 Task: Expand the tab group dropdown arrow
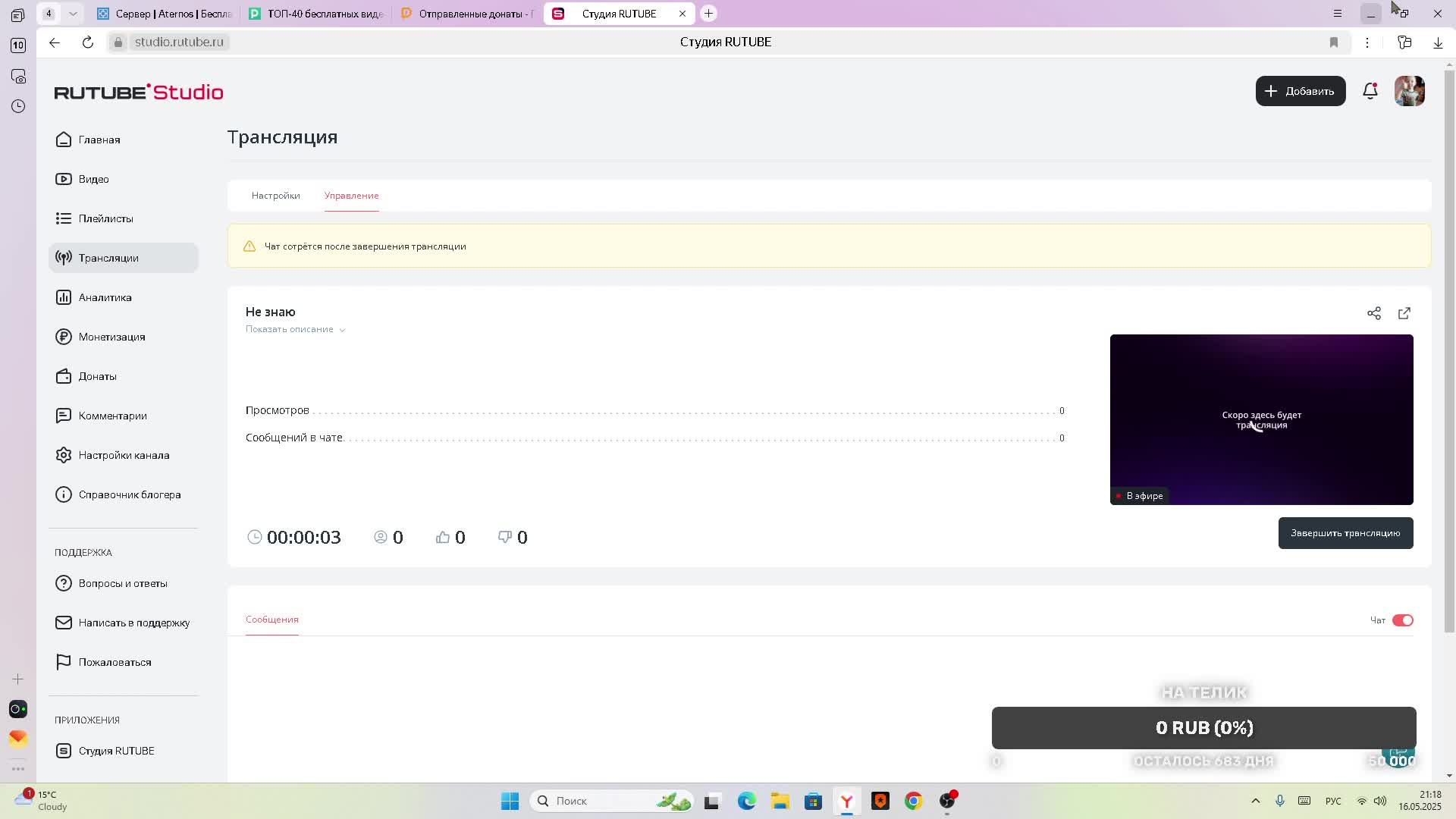[x=73, y=14]
